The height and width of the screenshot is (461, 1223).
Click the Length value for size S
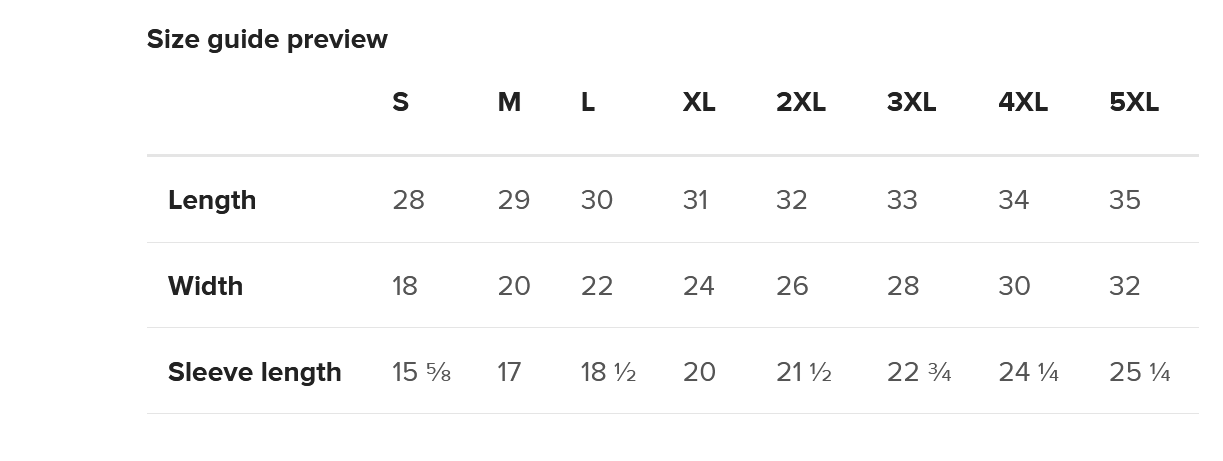[408, 200]
